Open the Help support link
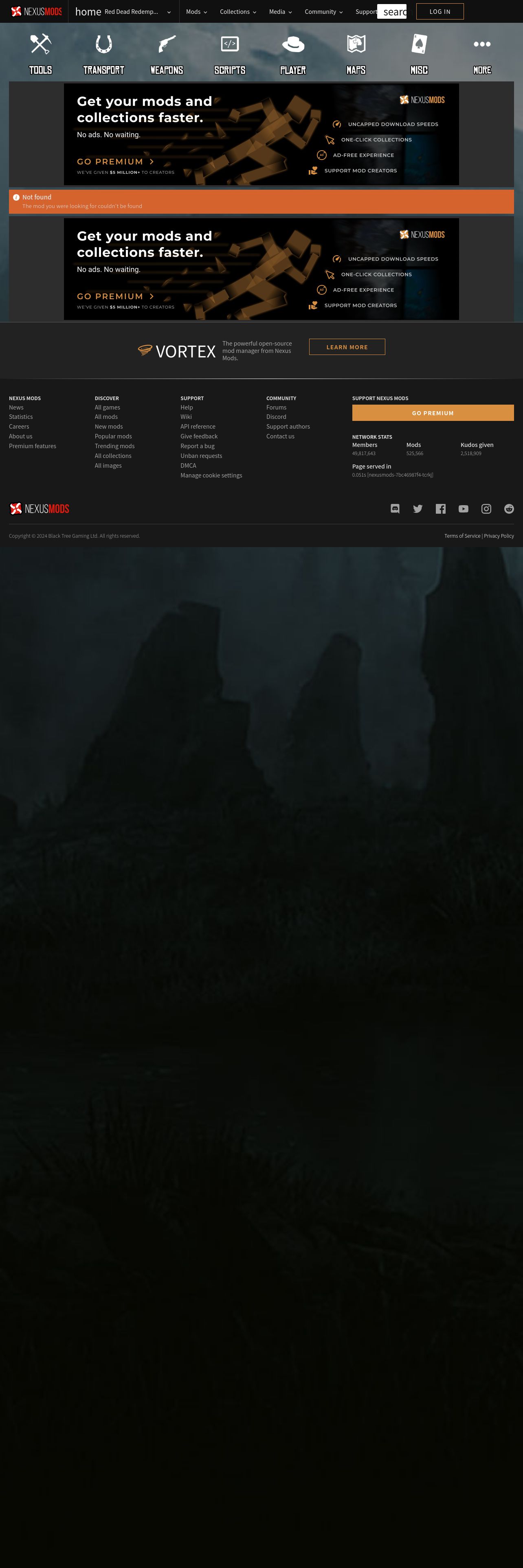The width and height of the screenshot is (523, 1568). (x=186, y=407)
